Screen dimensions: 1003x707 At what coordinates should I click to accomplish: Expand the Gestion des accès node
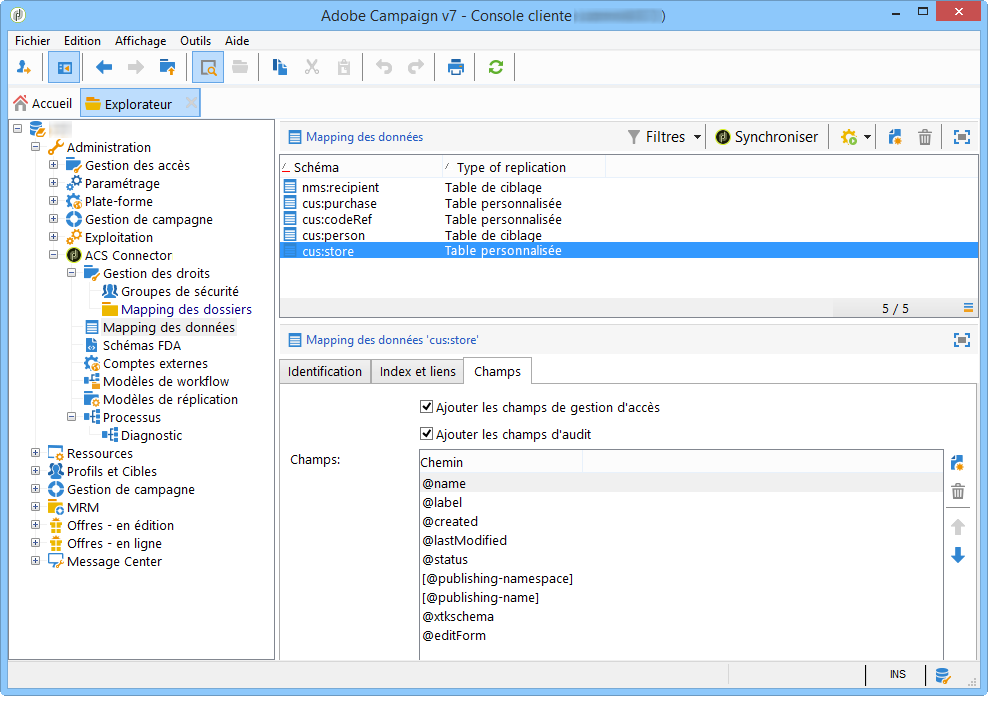[53, 165]
